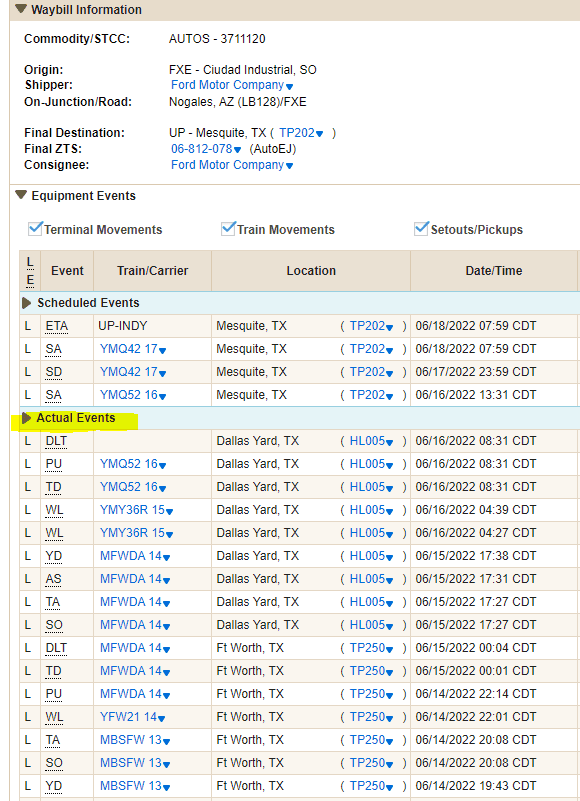Screen dimensions: 580x801
Task: Select date 06/15/2022 00:04 CDT cell
Action: [x=476, y=648]
